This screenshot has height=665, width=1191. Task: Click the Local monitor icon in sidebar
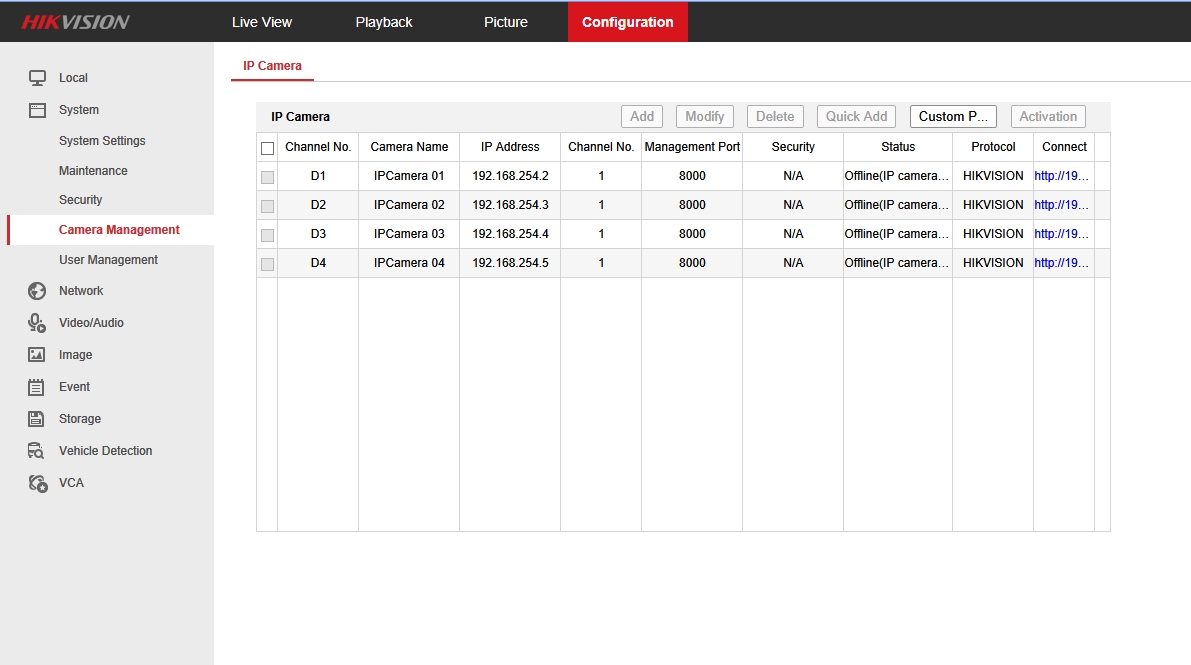pos(37,78)
